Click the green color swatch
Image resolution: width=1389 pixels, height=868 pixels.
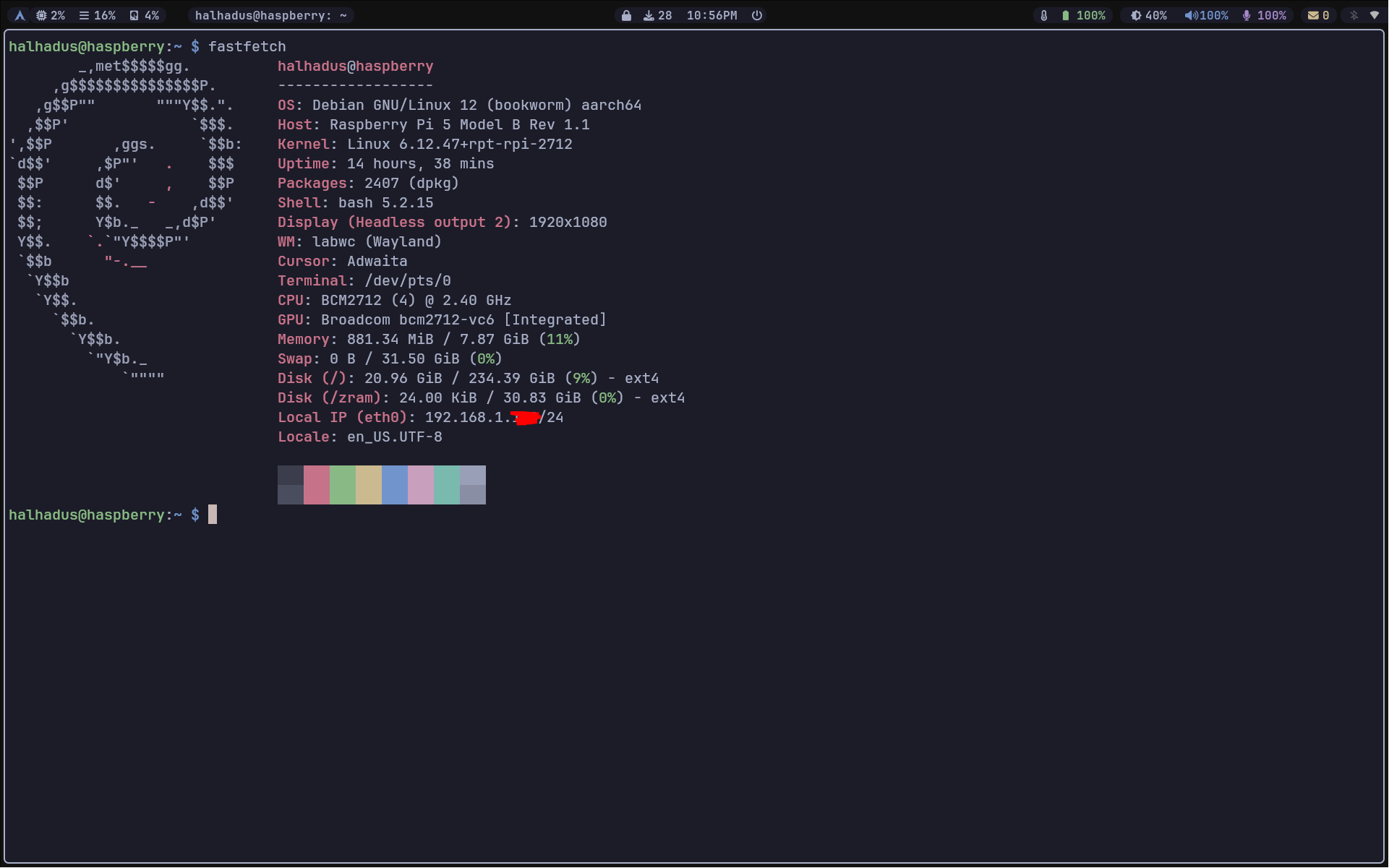[343, 484]
